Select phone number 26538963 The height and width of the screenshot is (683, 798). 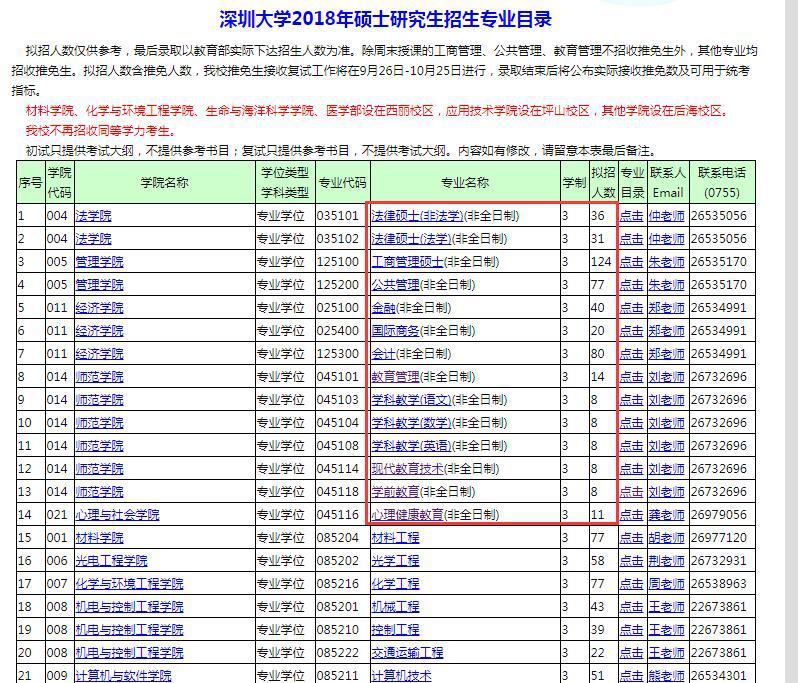coord(719,584)
